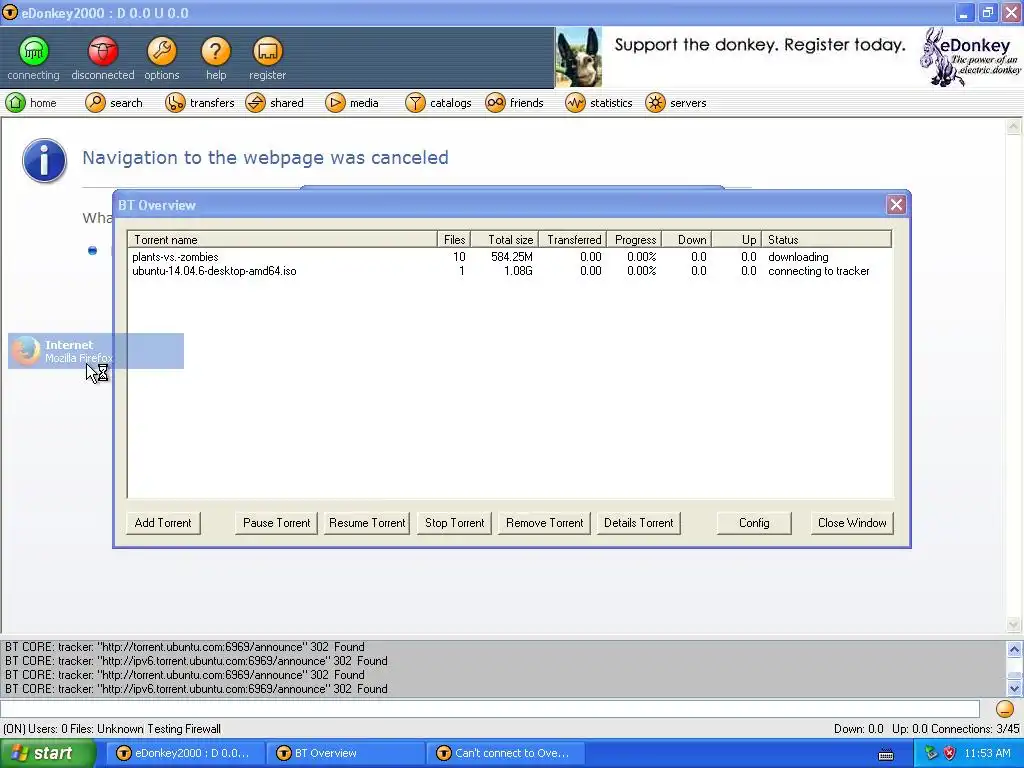Click the page scrollbar down arrow

pyautogui.click(x=1014, y=624)
